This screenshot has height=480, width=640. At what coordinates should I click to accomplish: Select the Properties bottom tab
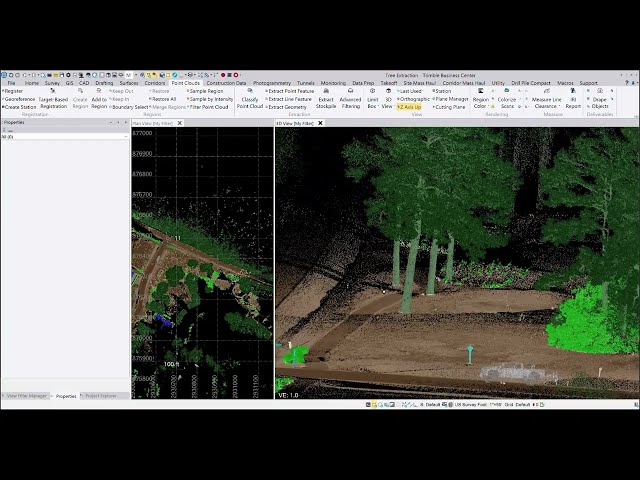tap(66, 396)
